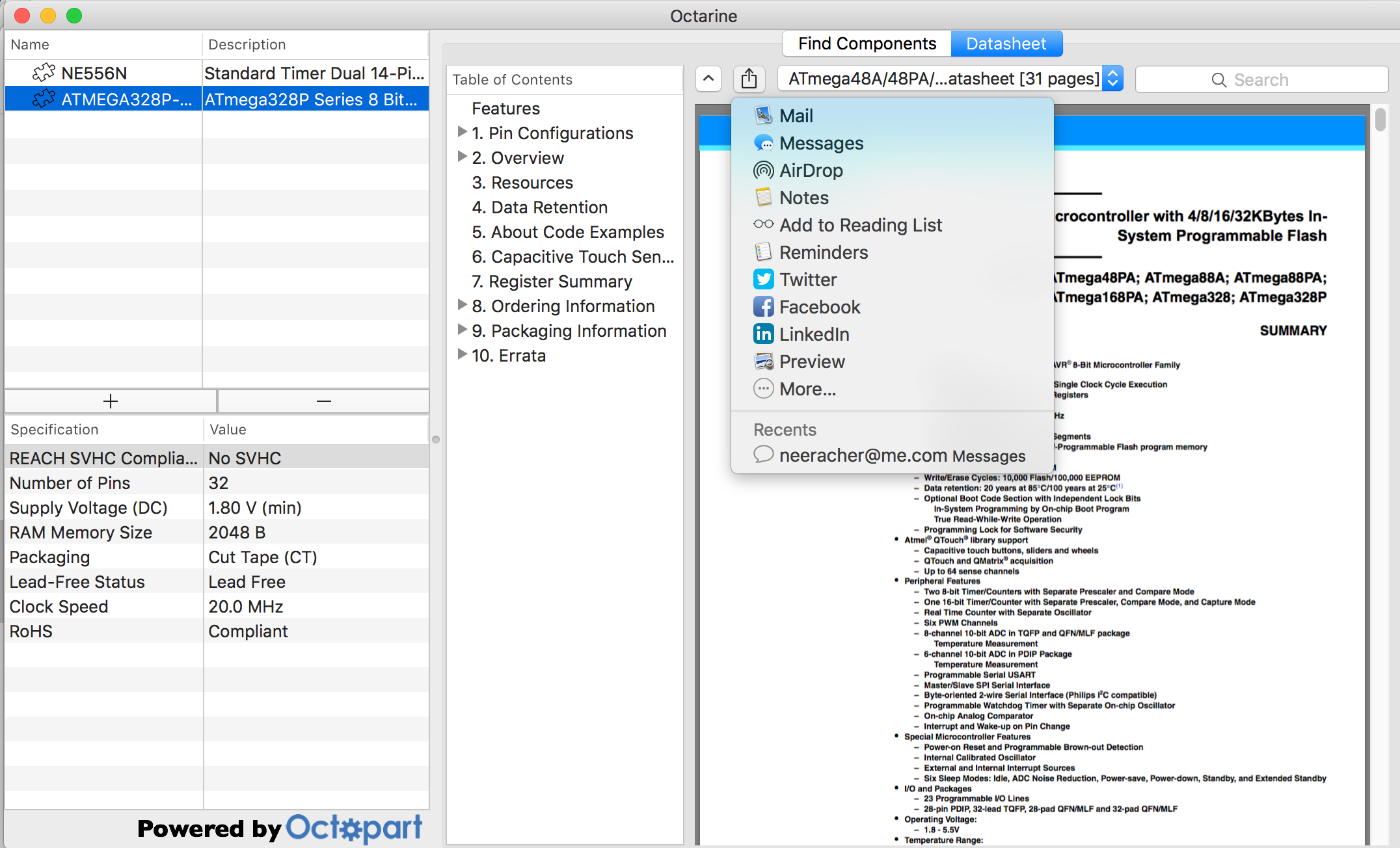Choose More... in the share menu
The image size is (1400, 848).
[x=807, y=389]
